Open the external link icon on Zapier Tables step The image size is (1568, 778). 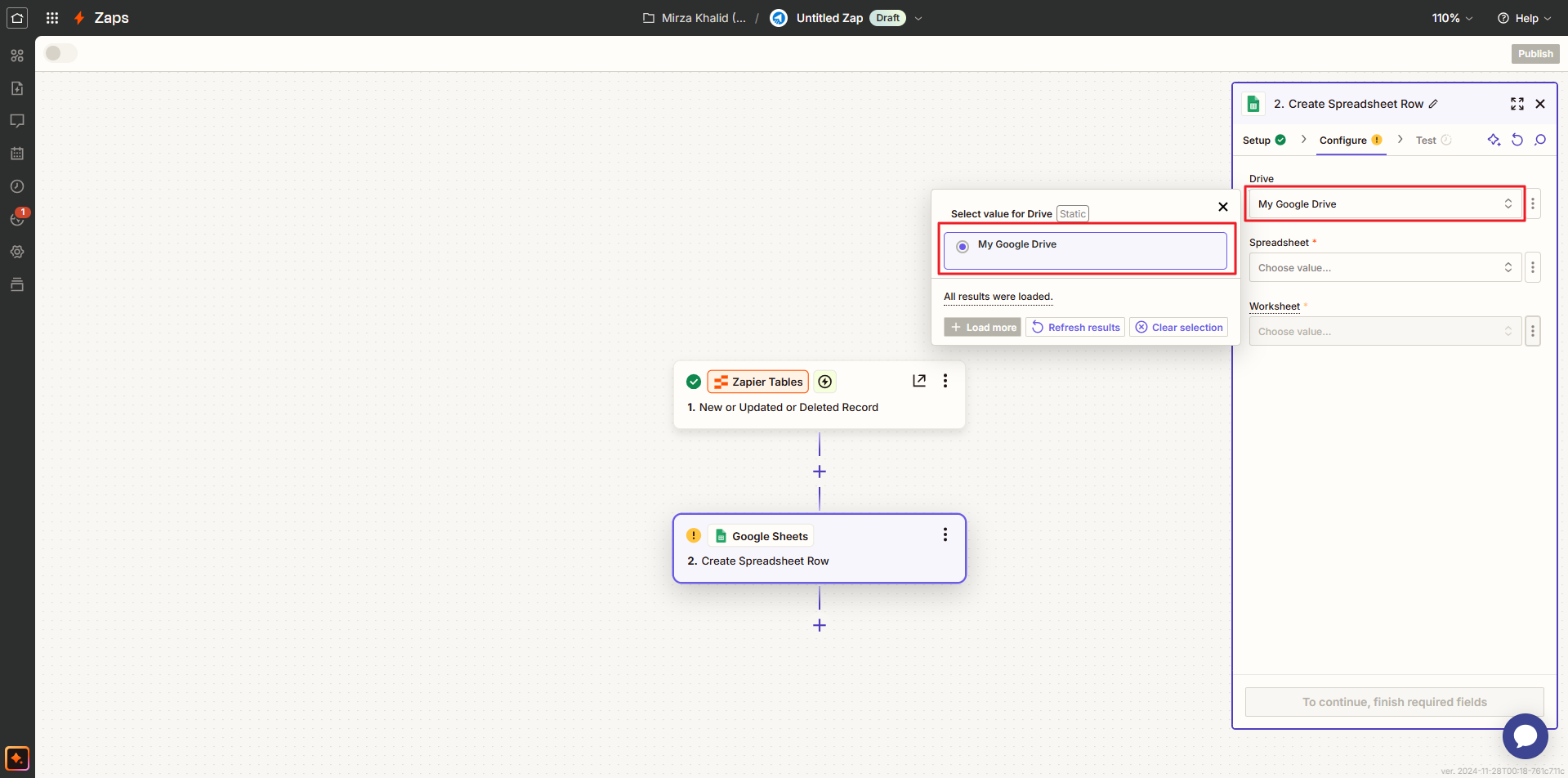(x=919, y=381)
